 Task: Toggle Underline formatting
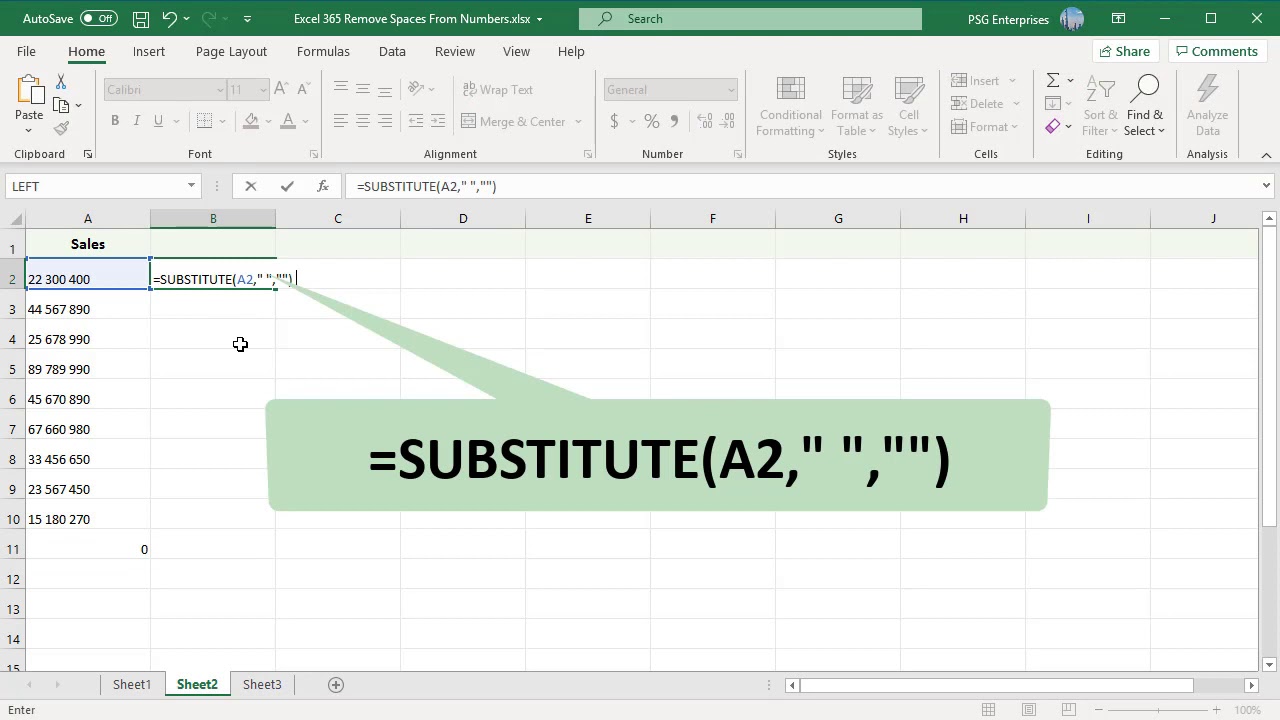[x=158, y=121]
